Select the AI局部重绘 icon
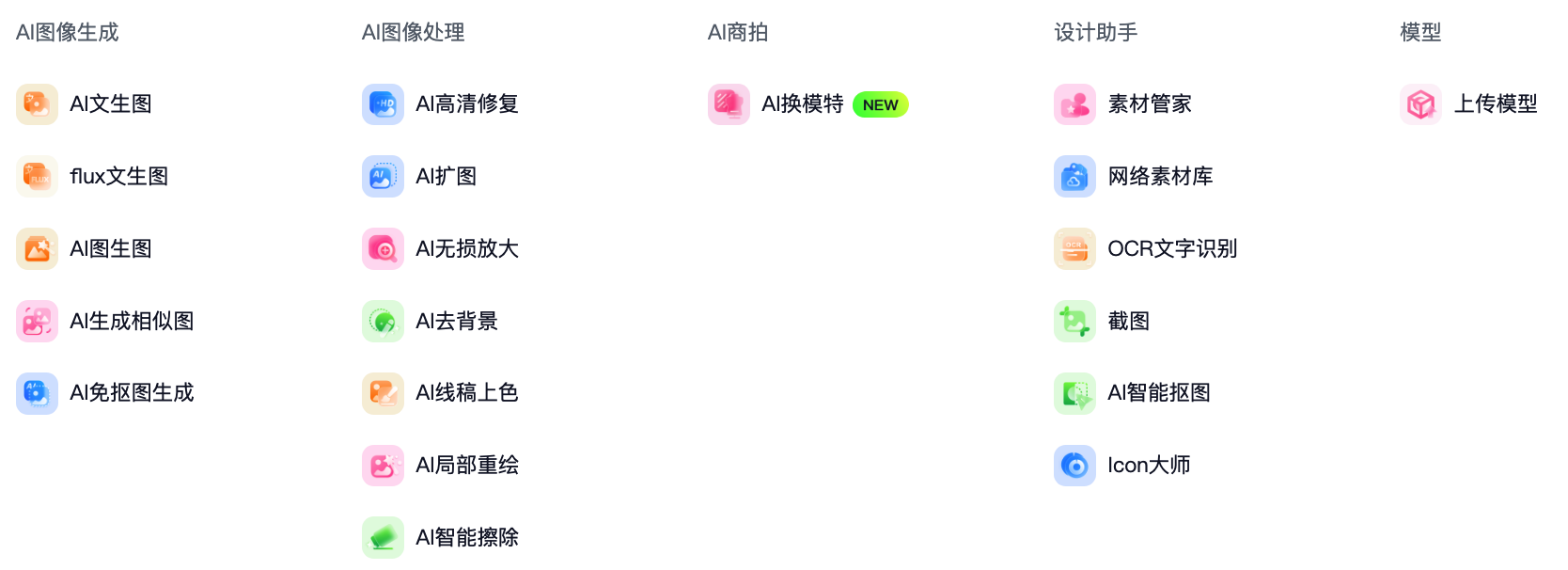The height and width of the screenshot is (570, 1568). 383,466
